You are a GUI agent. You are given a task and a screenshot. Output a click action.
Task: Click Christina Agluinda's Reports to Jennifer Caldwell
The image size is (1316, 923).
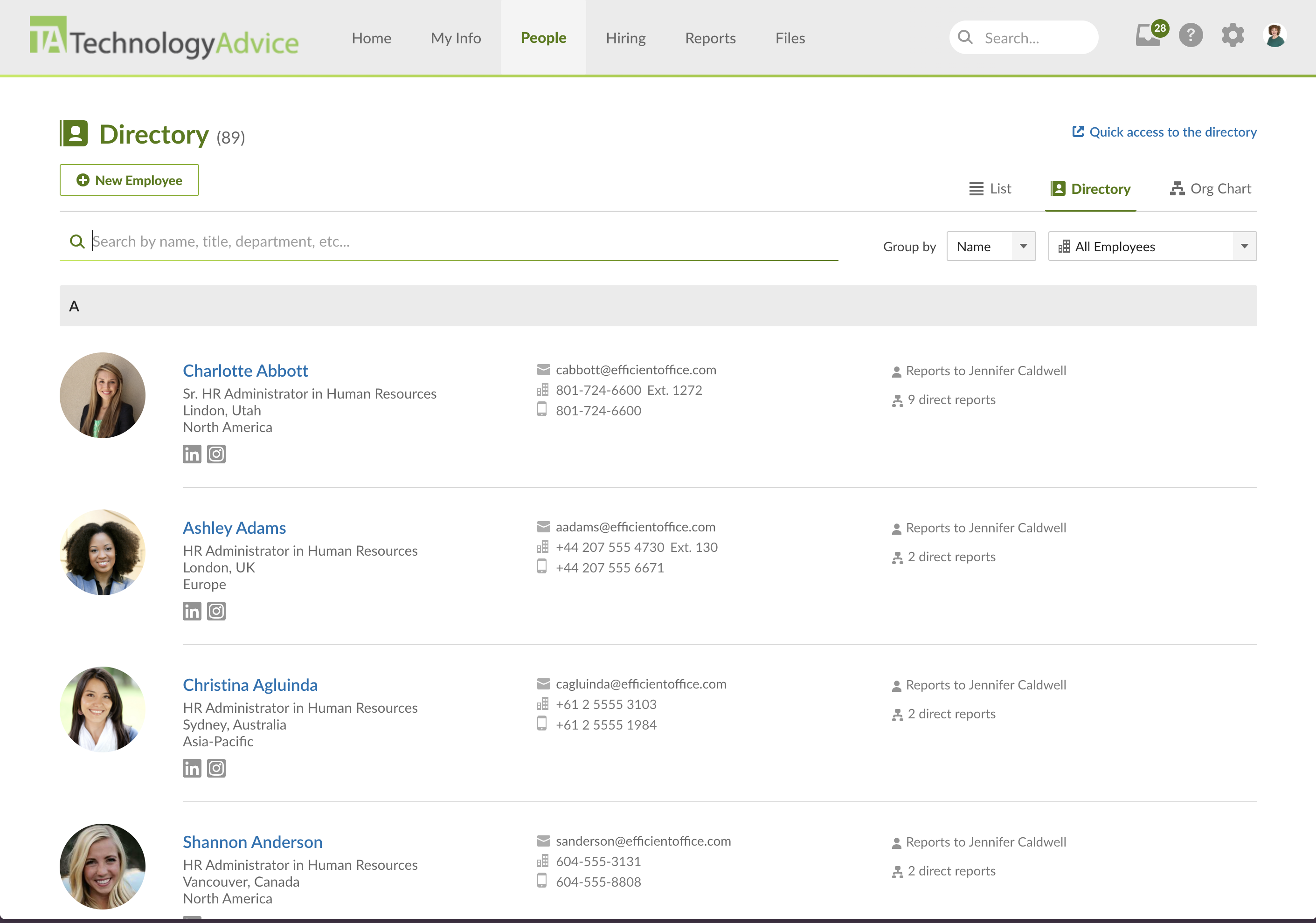[x=986, y=685]
